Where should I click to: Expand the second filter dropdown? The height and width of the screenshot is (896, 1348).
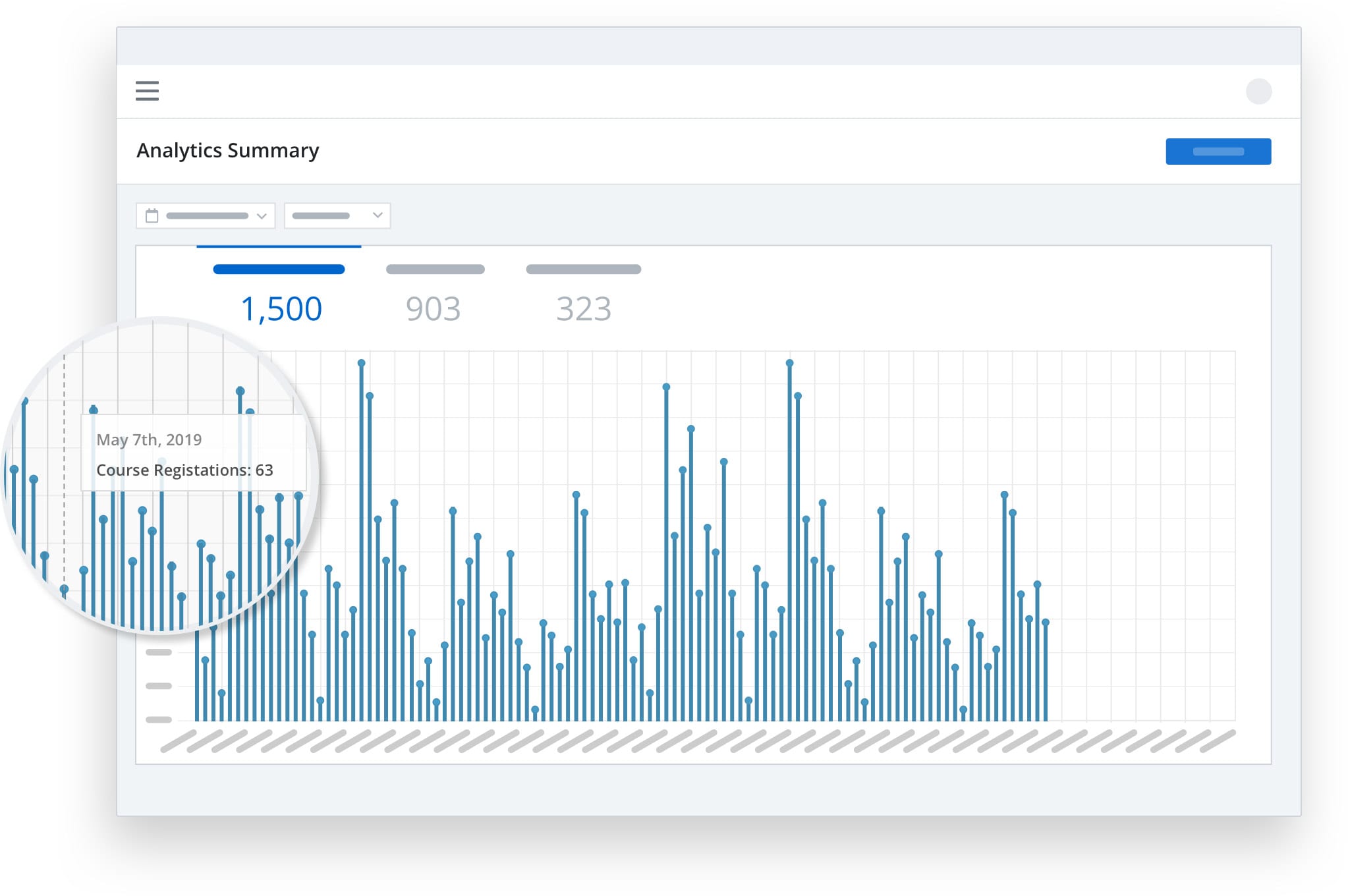pyautogui.click(x=337, y=215)
